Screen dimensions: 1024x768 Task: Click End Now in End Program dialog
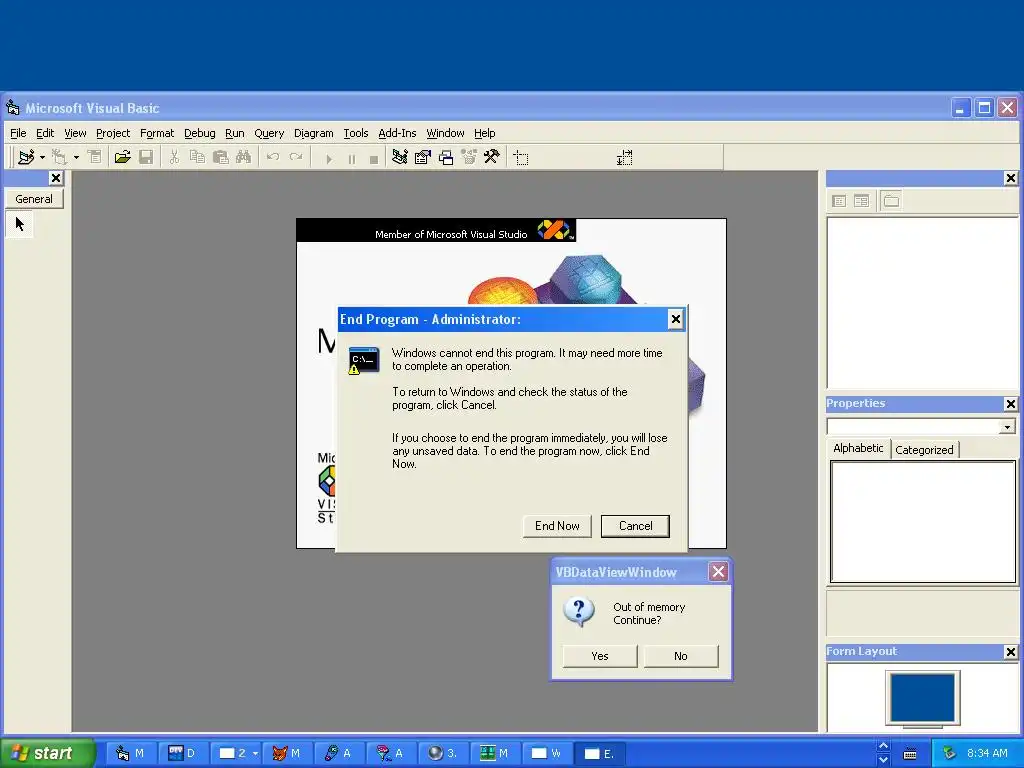(x=557, y=526)
